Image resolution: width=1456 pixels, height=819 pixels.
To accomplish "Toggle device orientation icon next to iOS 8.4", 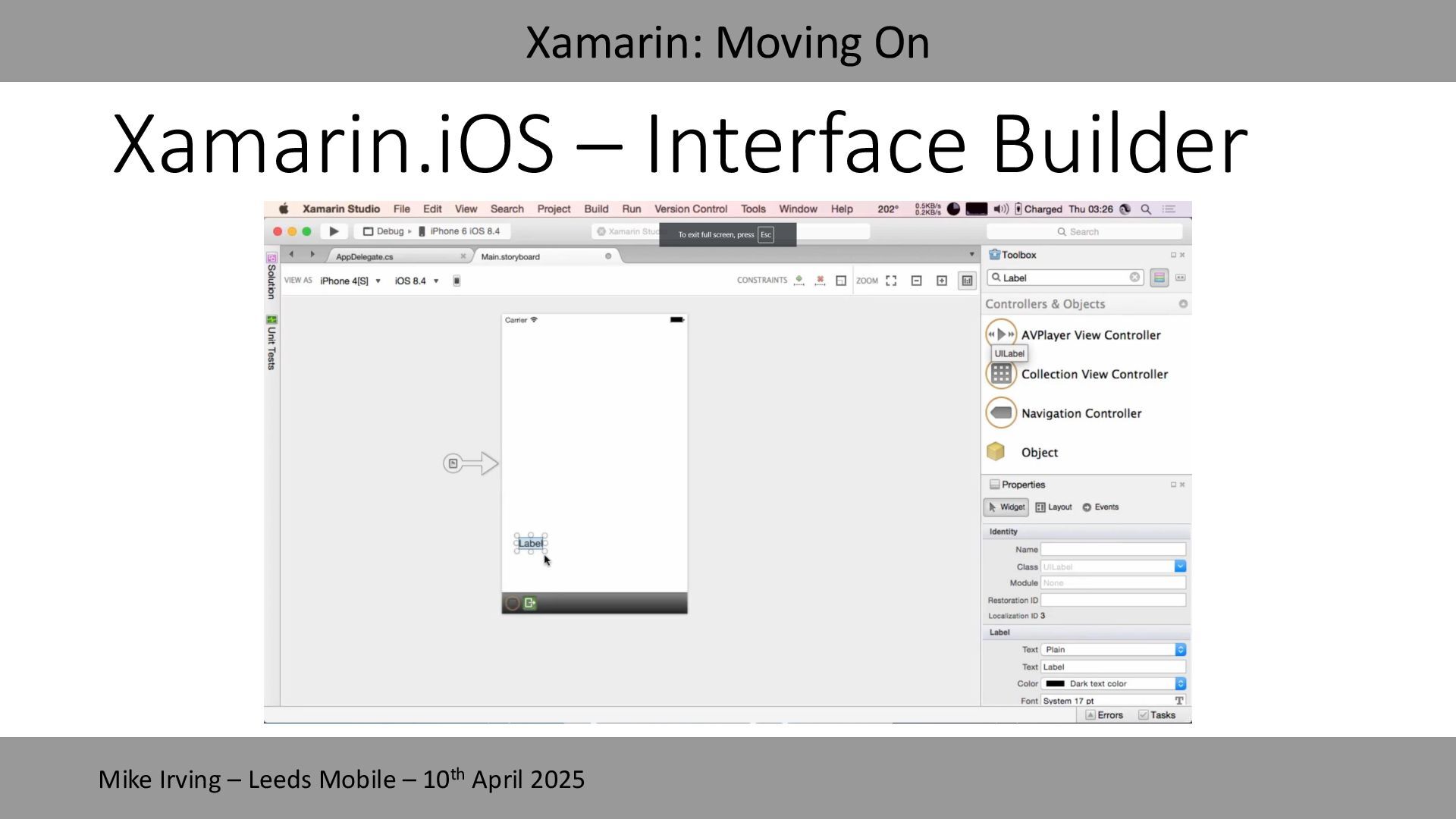I will click(x=457, y=281).
